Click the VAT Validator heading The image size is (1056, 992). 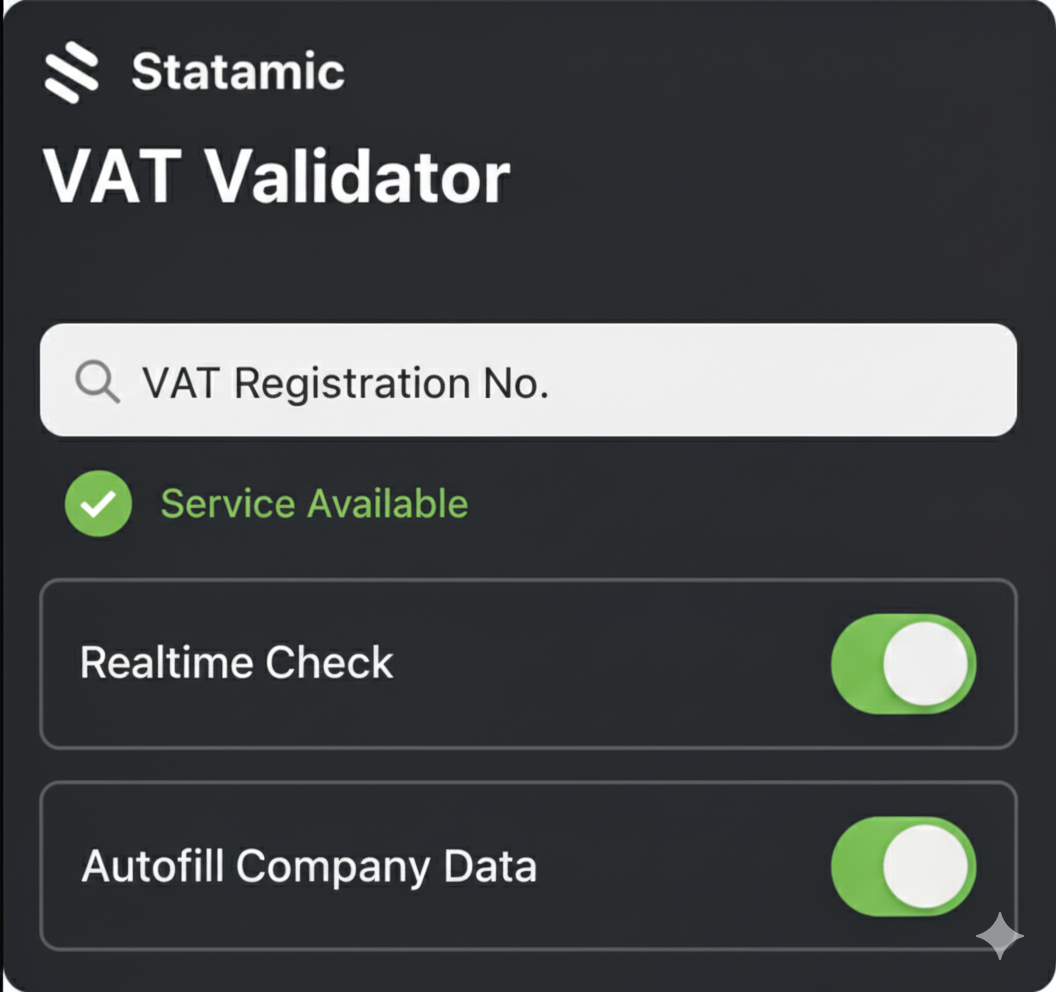point(275,175)
